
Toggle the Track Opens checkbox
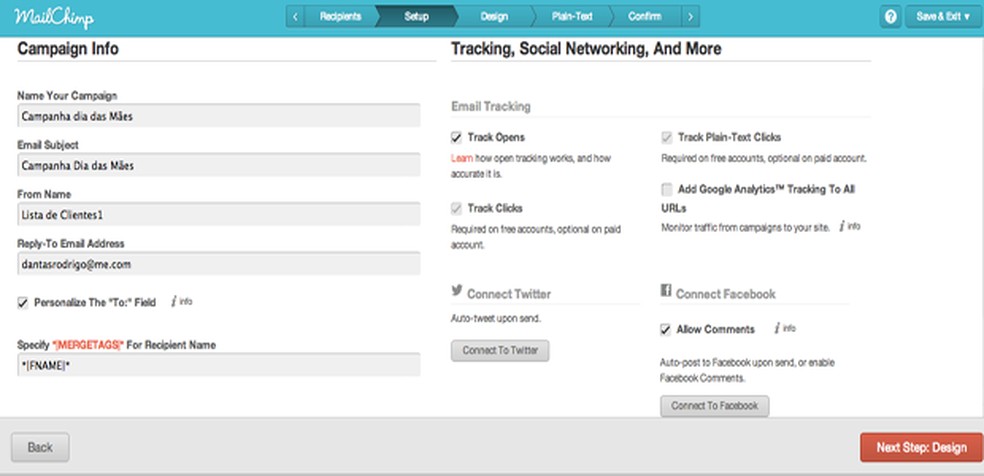point(456,137)
